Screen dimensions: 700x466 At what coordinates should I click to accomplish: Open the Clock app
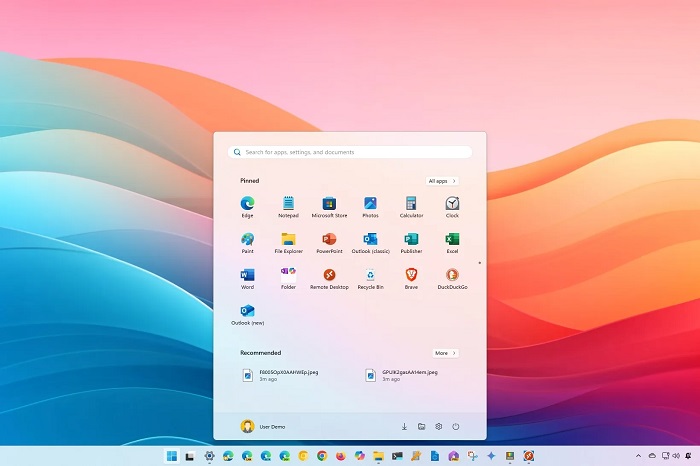click(452, 207)
